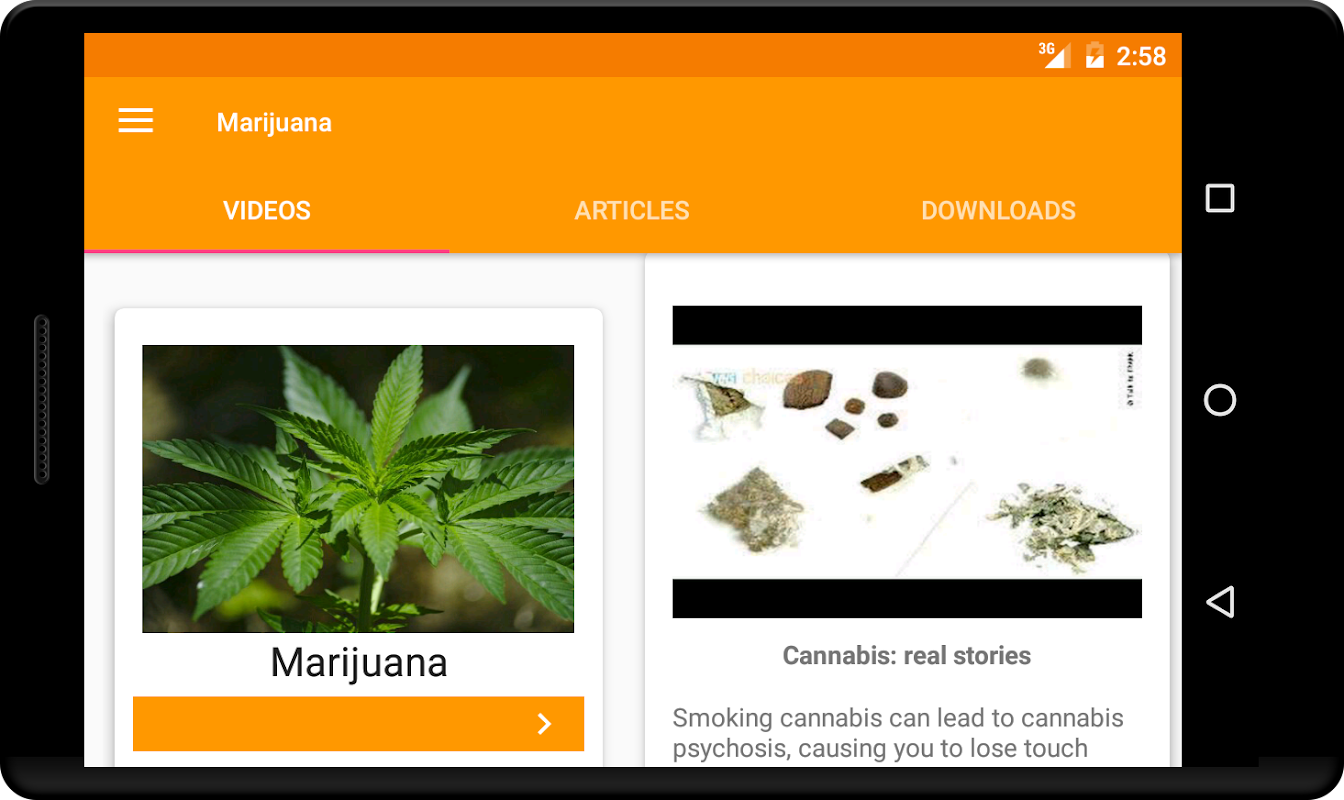Click the smoking cannabis psychosis description text
The height and width of the screenshot is (800, 1344).
898,733
